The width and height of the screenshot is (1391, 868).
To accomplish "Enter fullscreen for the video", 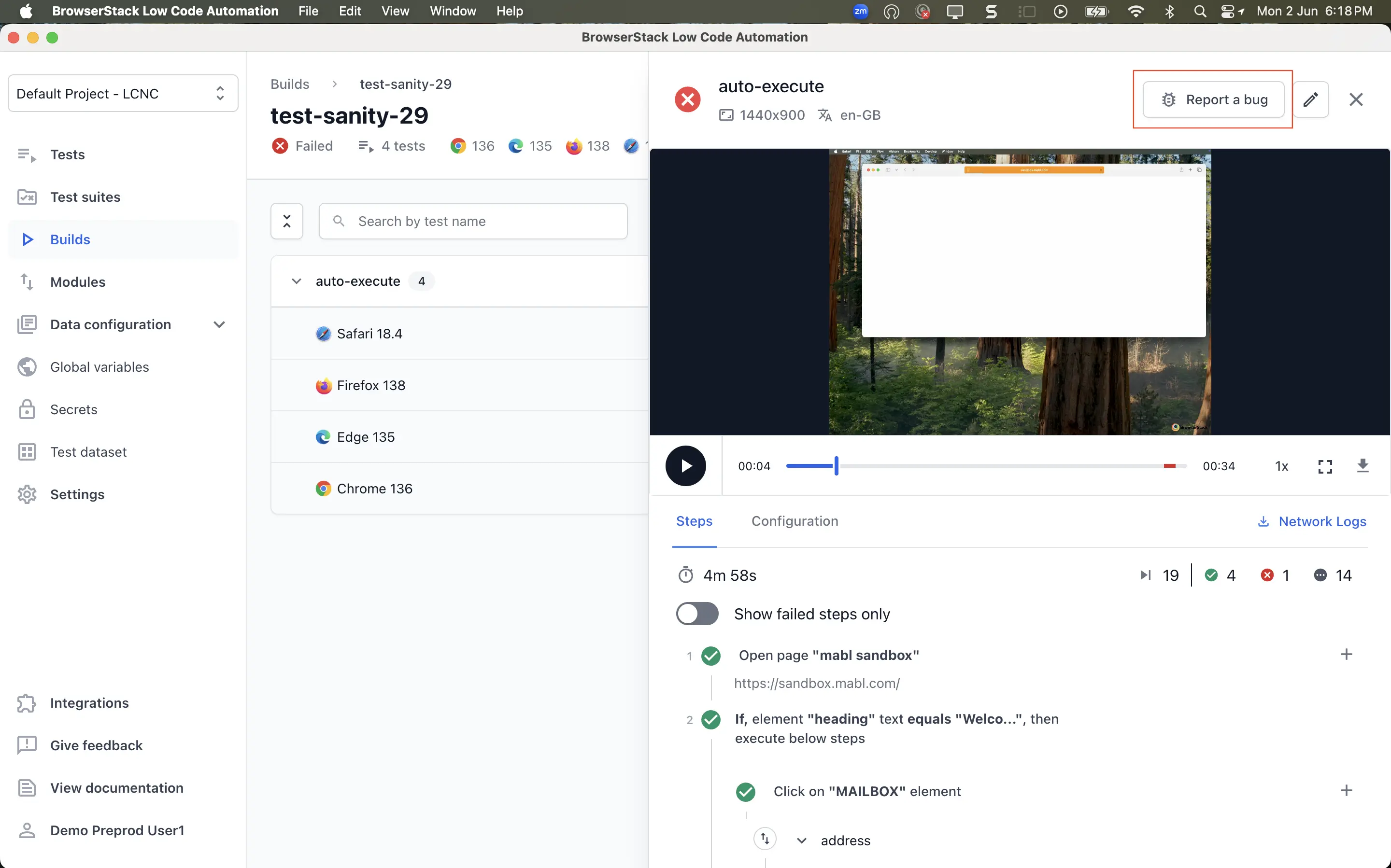I will [1325, 466].
